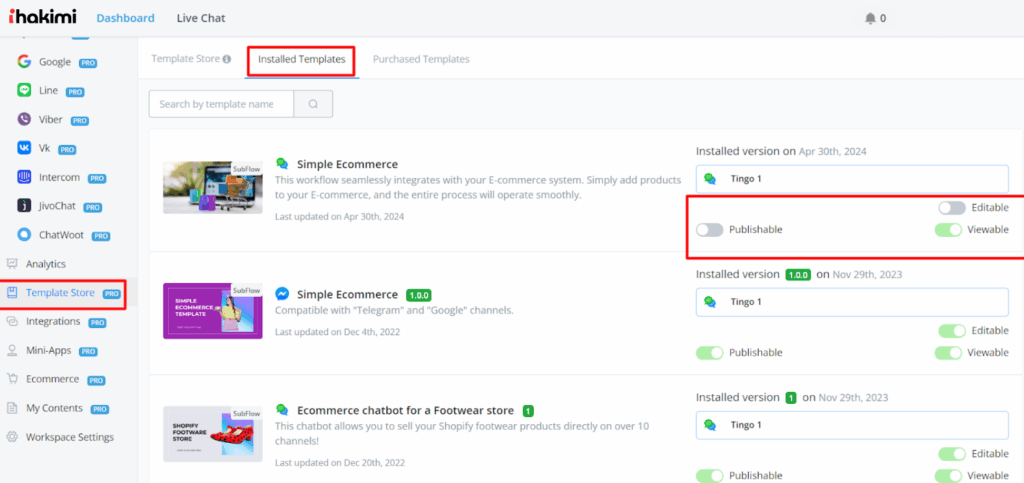Click the search by template name field
The image size is (1024, 483).
(x=222, y=104)
